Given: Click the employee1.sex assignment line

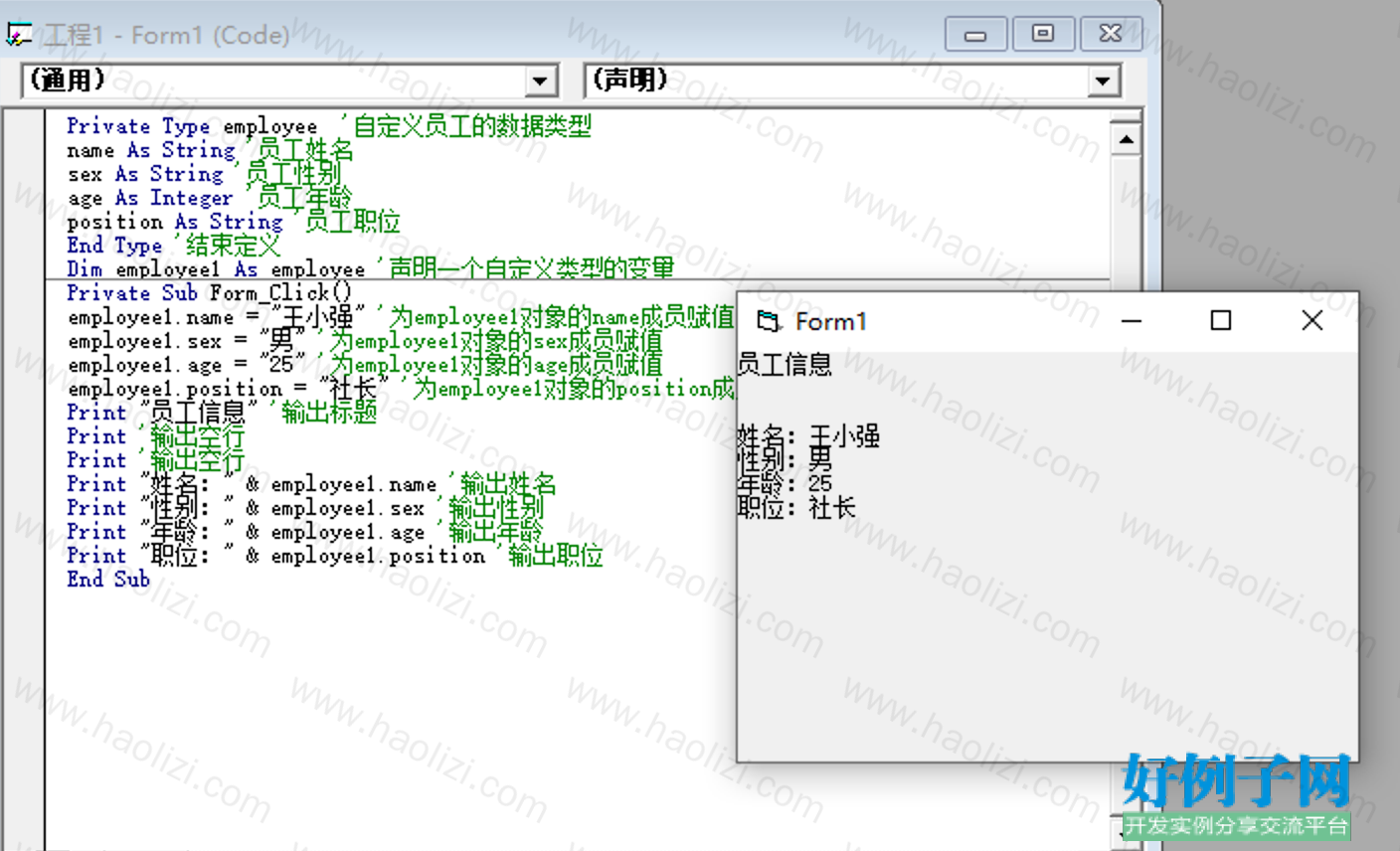Looking at the screenshot, I should (x=364, y=341).
